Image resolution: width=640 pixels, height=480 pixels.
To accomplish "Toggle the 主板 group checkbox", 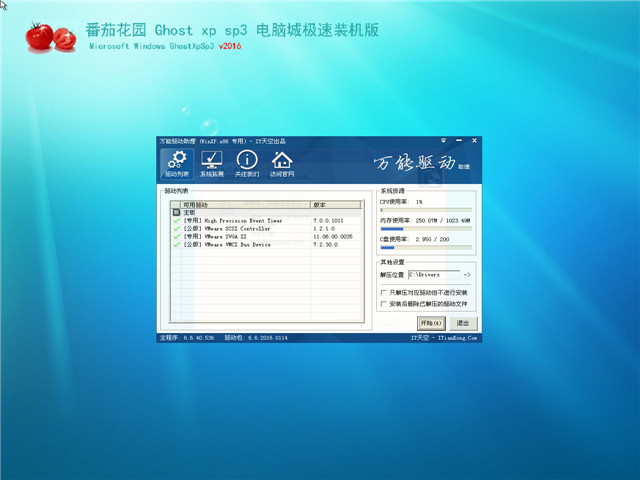I will pyautogui.click(x=176, y=212).
